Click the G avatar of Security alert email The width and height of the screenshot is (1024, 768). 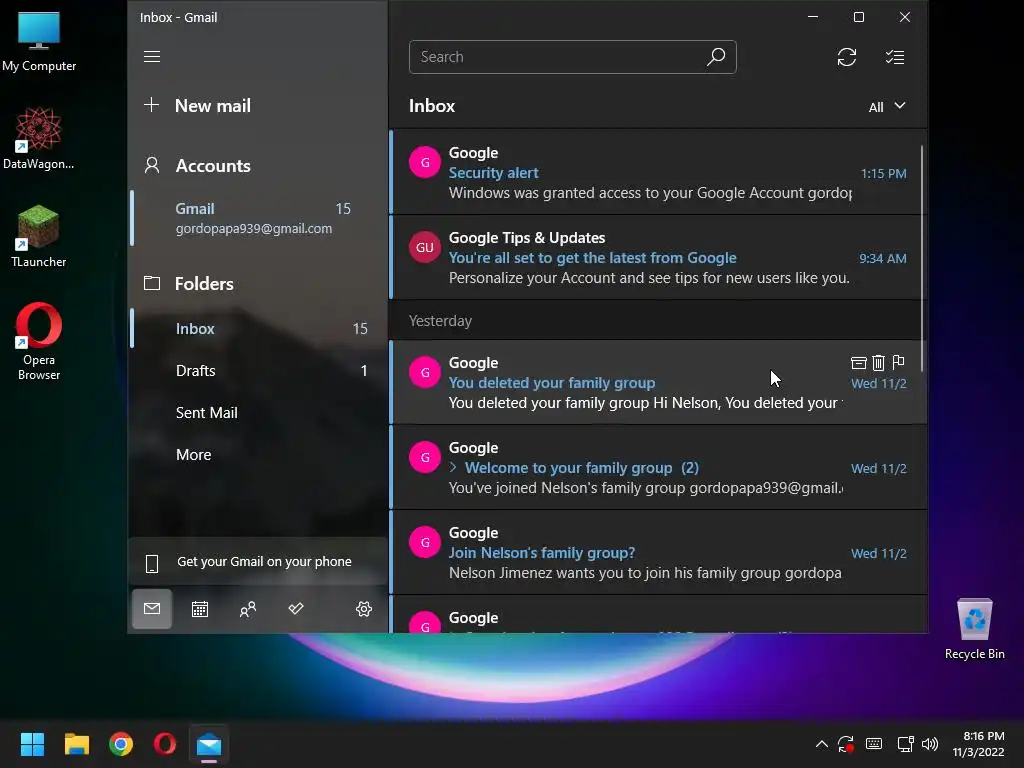pyautogui.click(x=424, y=162)
